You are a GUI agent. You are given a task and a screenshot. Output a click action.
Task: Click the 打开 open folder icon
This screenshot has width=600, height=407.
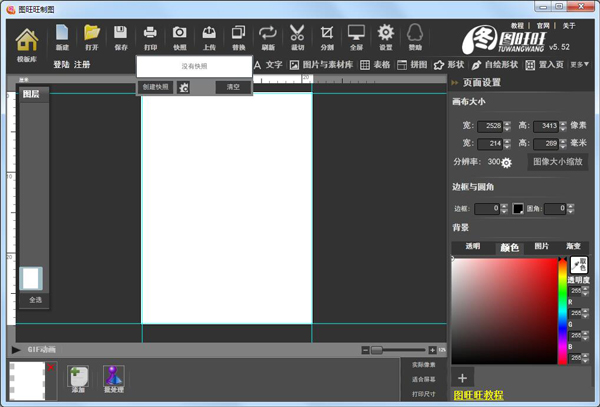tap(92, 37)
